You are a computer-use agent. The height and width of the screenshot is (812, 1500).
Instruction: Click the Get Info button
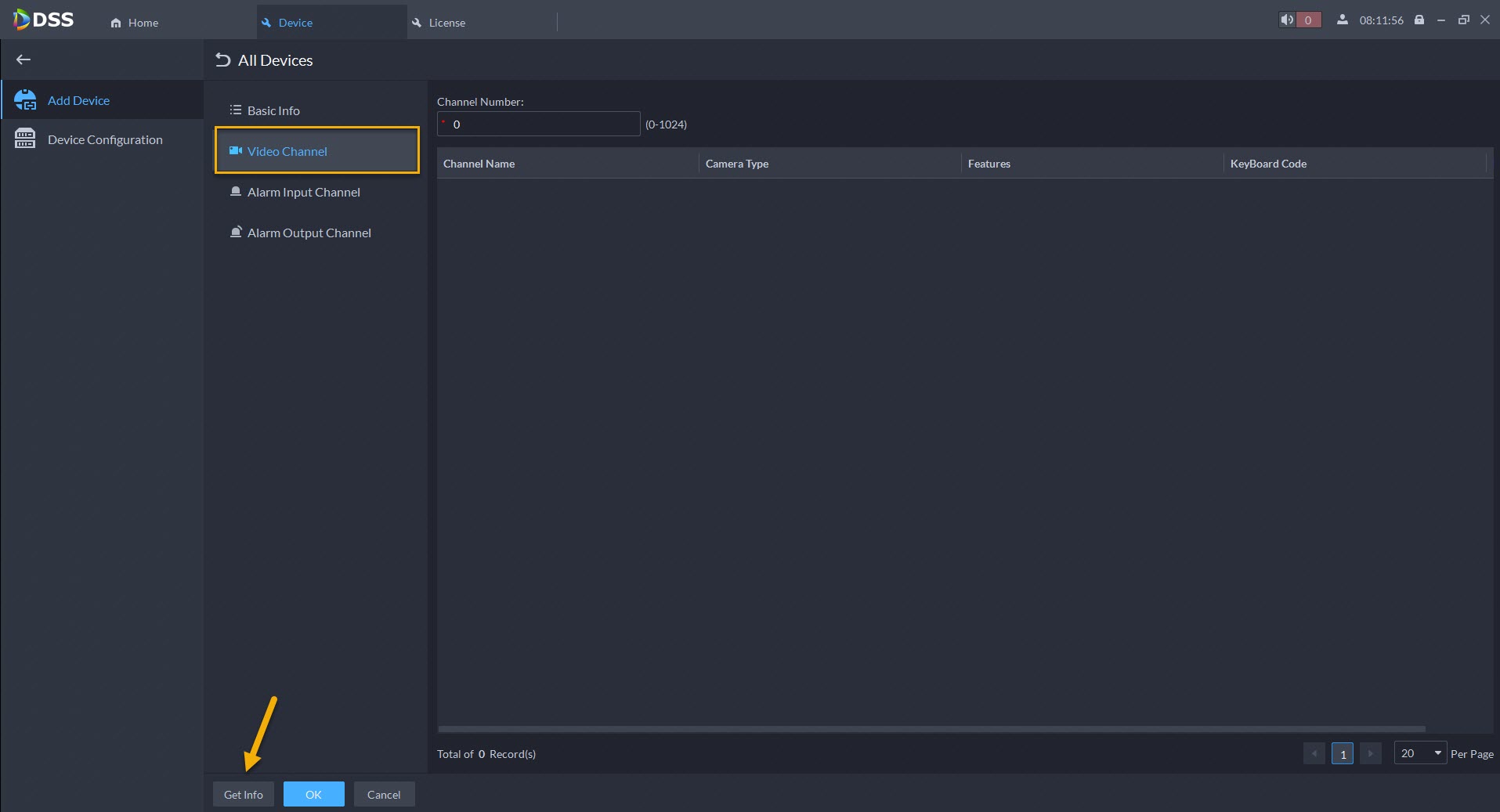tap(244, 794)
